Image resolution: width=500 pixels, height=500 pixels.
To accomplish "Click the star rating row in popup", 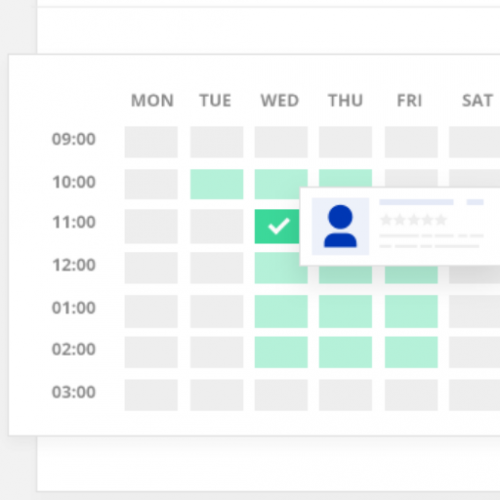I will tap(413, 220).
